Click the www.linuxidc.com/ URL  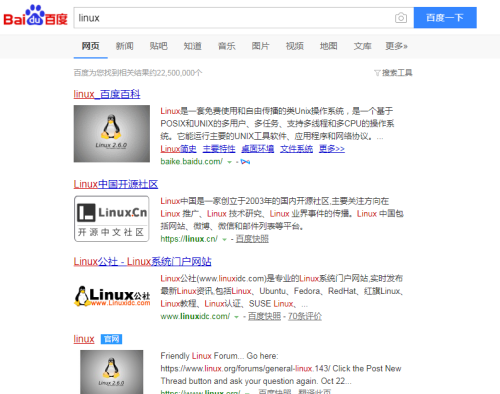pos(195,316)
